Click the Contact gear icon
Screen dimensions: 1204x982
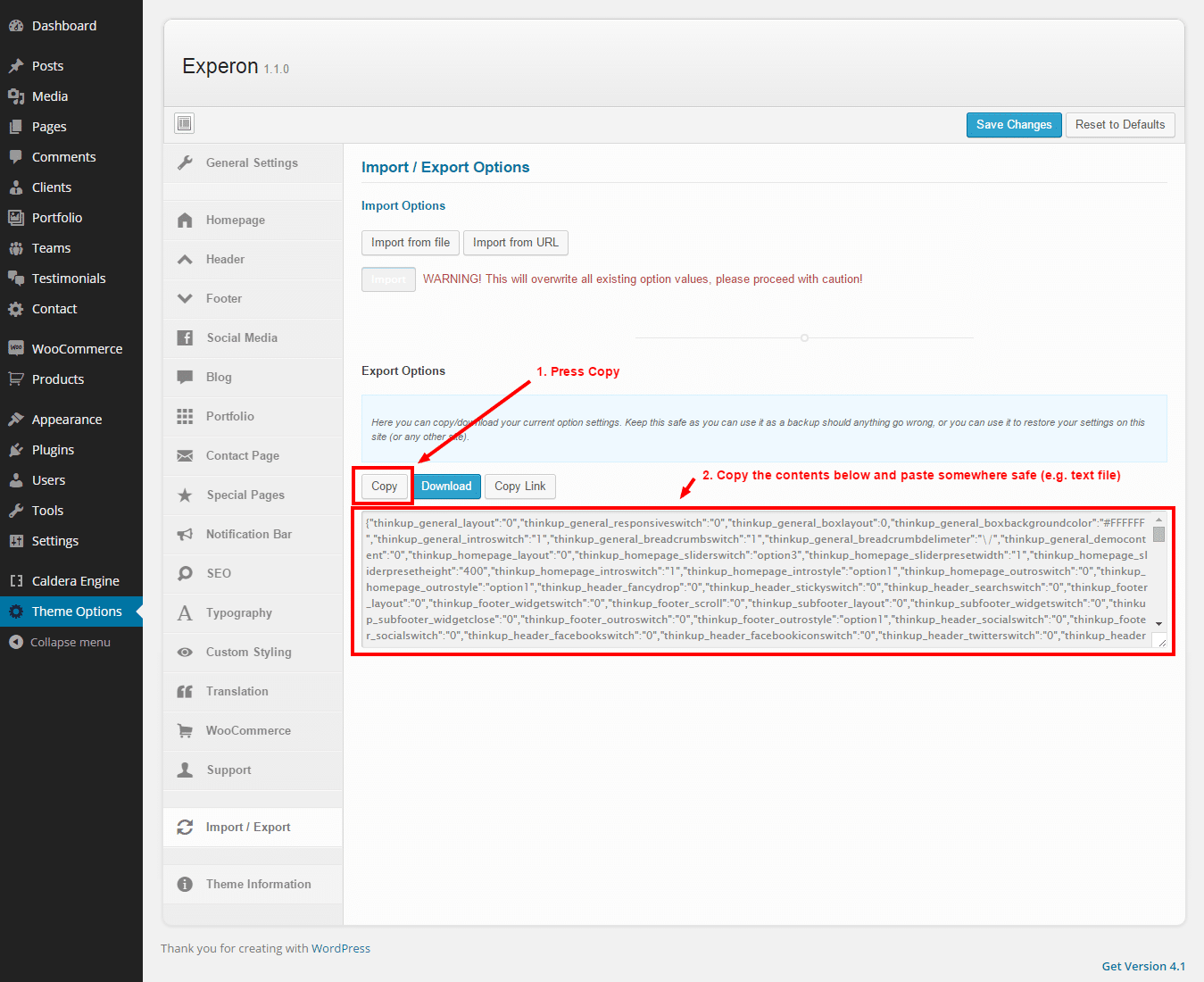coord(16,309)
